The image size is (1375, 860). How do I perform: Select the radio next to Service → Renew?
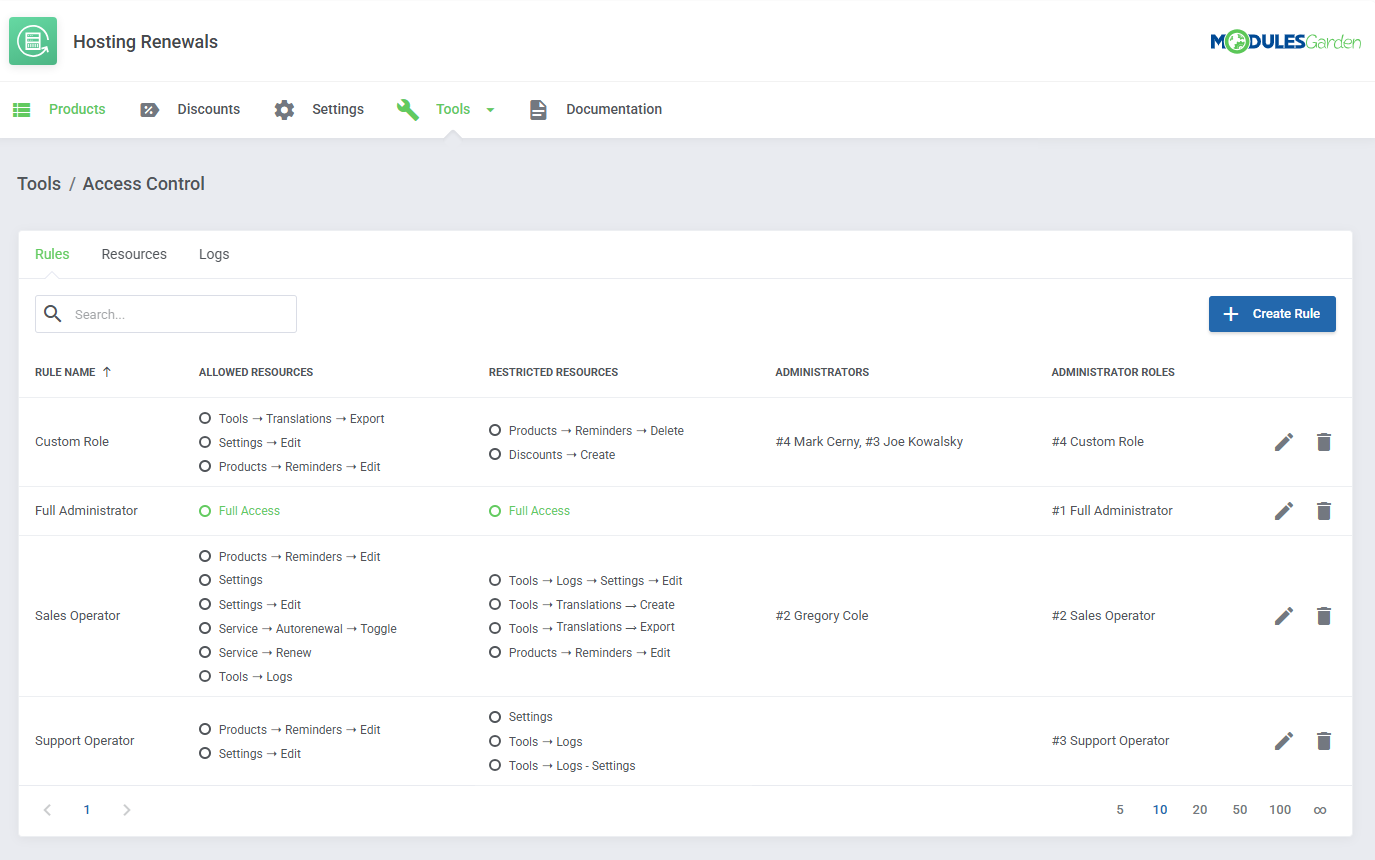point(206,652)
